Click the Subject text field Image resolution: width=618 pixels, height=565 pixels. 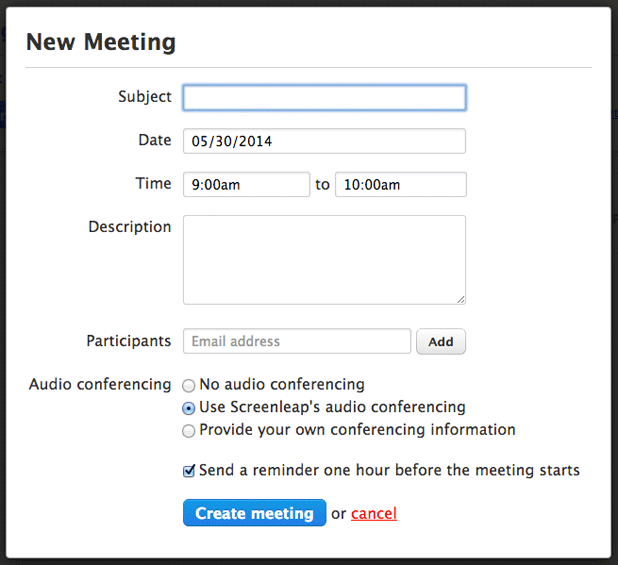click(324, 97)
